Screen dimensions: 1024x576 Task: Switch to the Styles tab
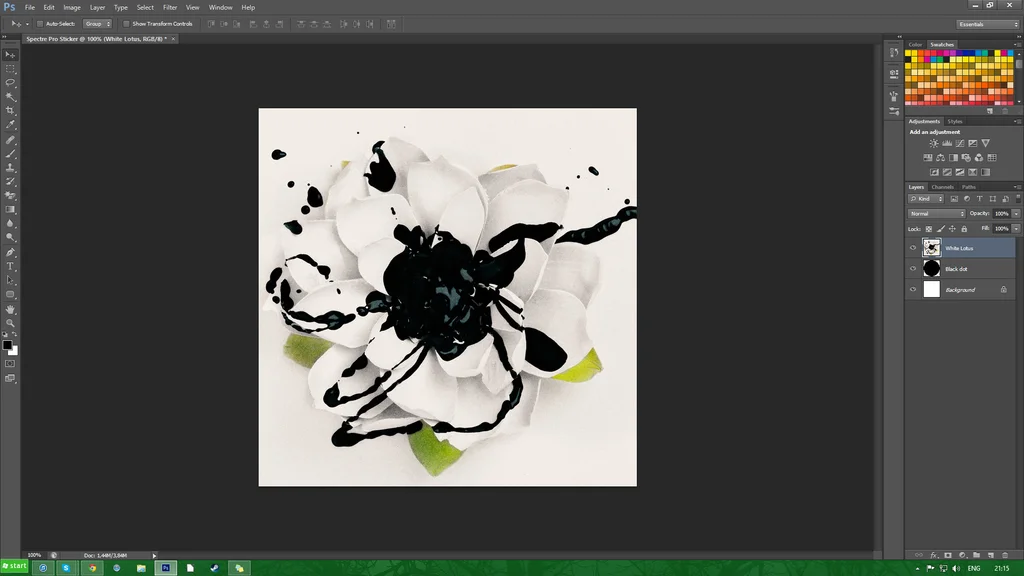955,121
